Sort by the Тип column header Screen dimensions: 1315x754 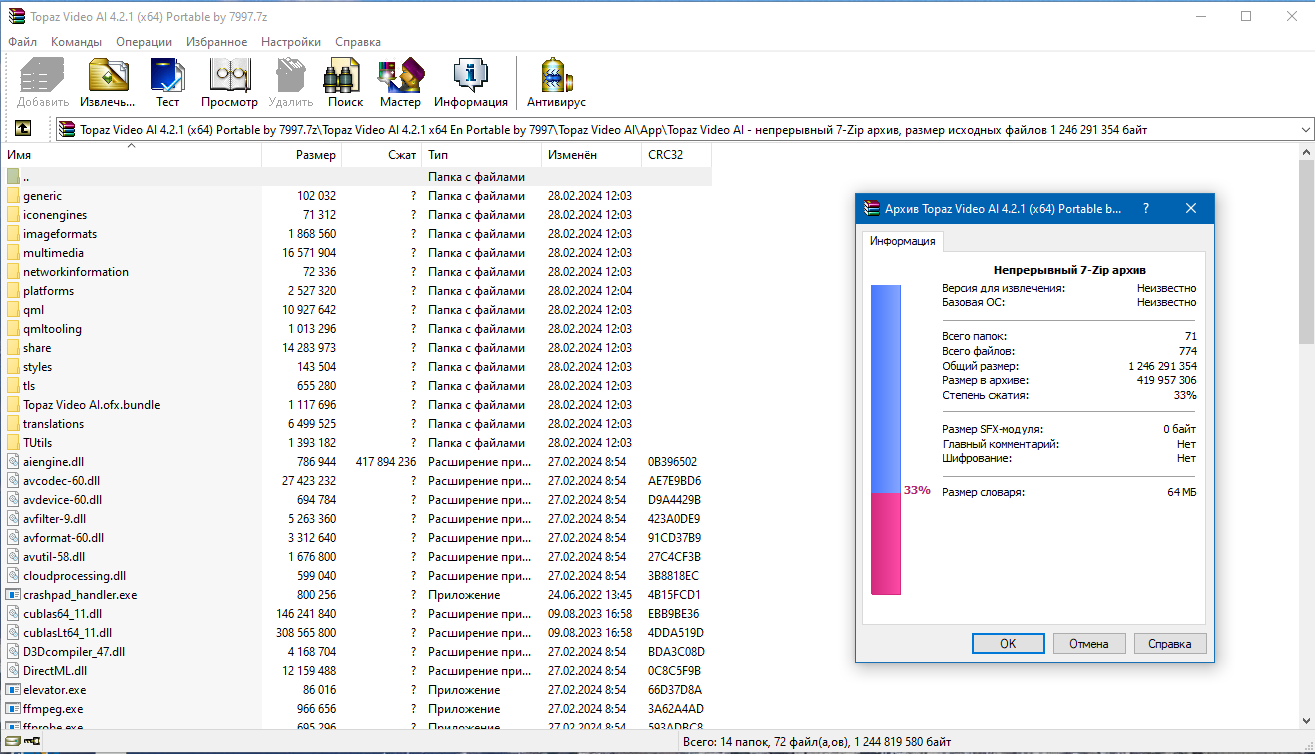click(481, 155)
